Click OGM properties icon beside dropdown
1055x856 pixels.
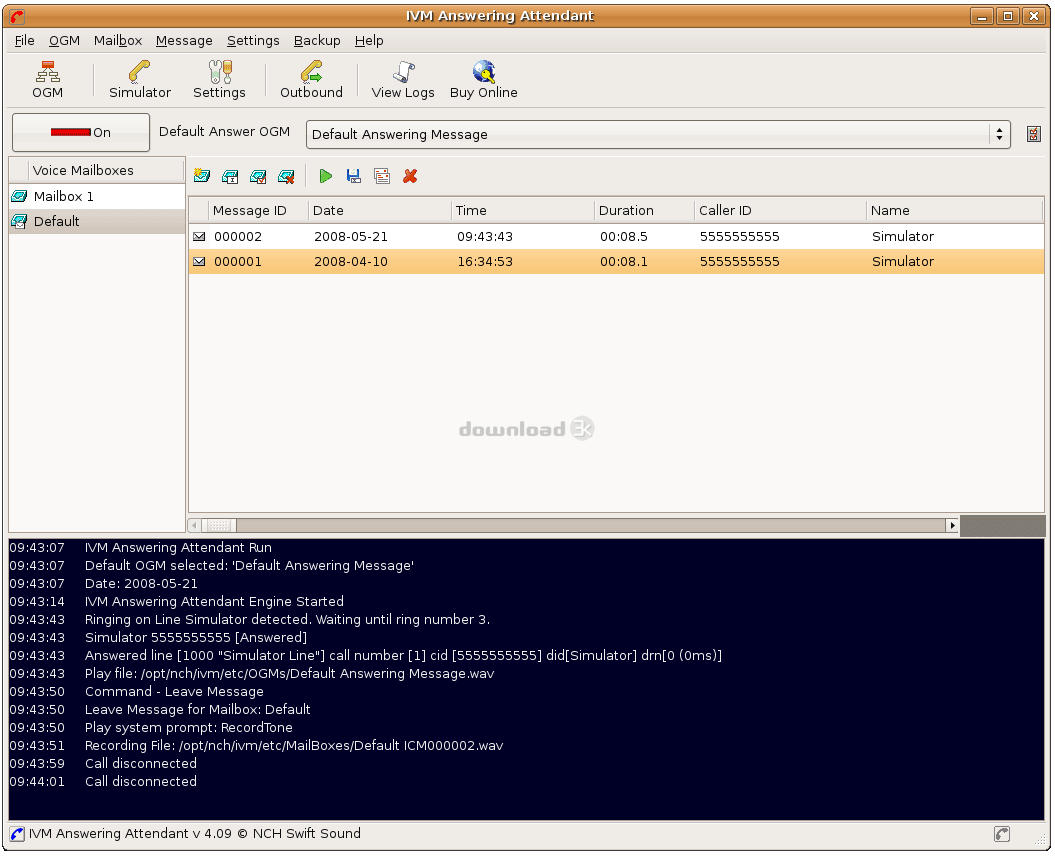click(x=1034, y=134)
